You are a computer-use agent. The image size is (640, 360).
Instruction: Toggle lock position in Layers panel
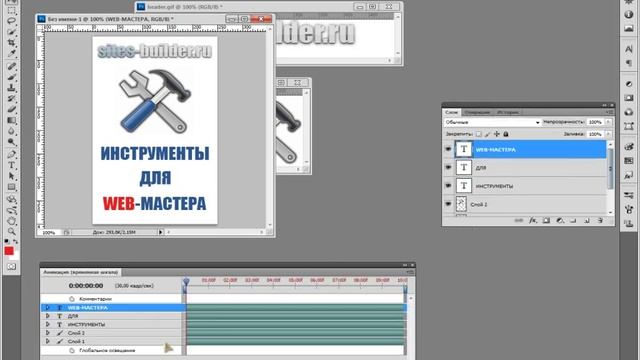(497, 134)
